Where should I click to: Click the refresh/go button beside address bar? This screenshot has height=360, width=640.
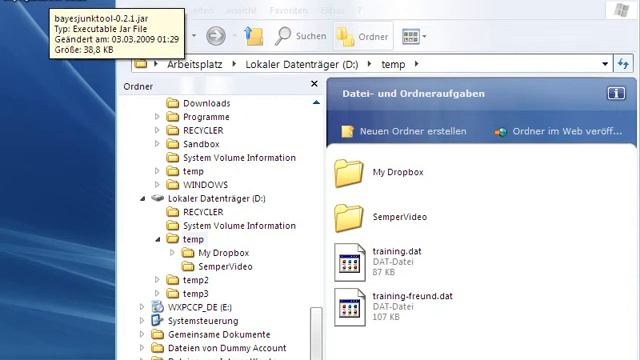coord(623,64)
